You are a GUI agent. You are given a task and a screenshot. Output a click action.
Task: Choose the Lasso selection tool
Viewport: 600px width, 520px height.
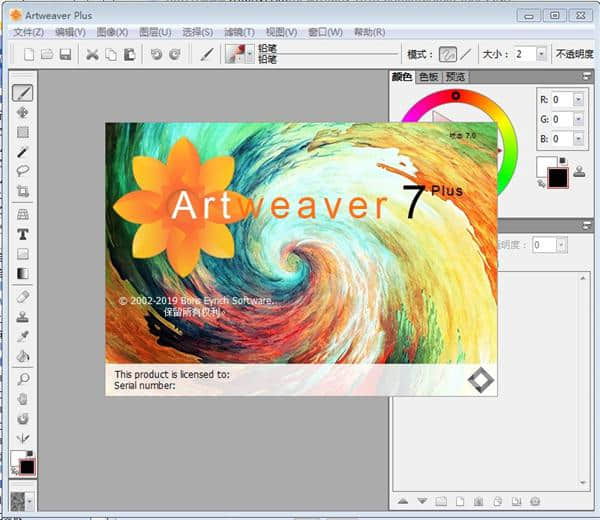tap(22, 171)
